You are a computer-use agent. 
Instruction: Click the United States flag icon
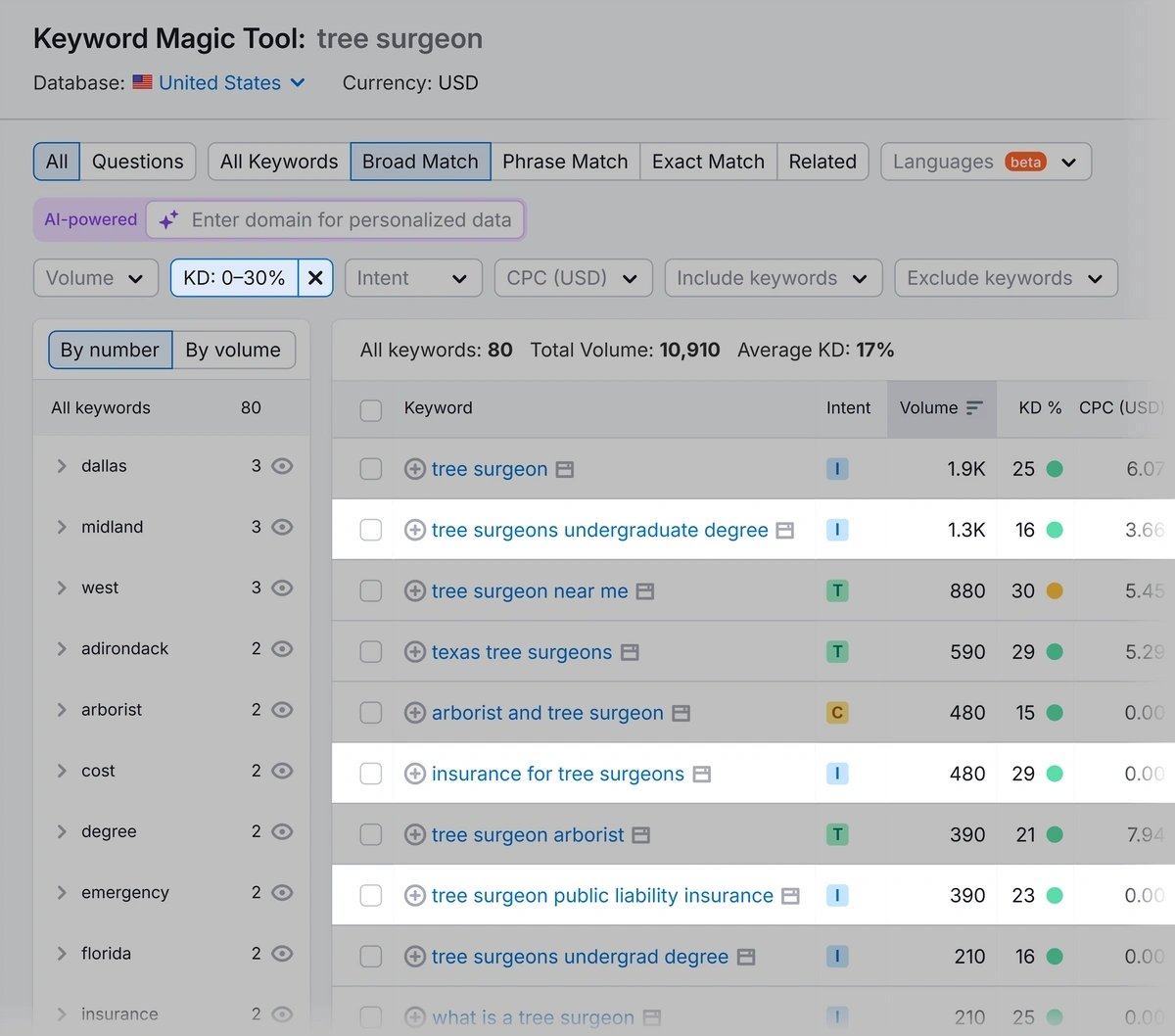coord(142,82)
